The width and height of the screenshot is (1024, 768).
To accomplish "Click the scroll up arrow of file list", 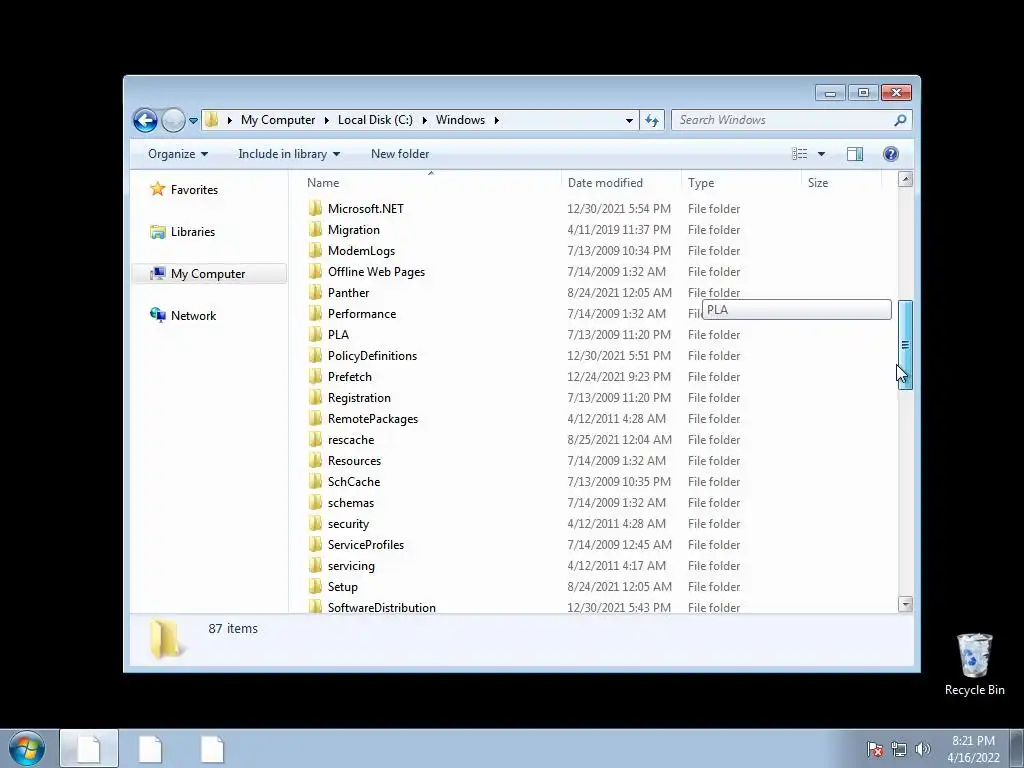I will click(905, 179).
